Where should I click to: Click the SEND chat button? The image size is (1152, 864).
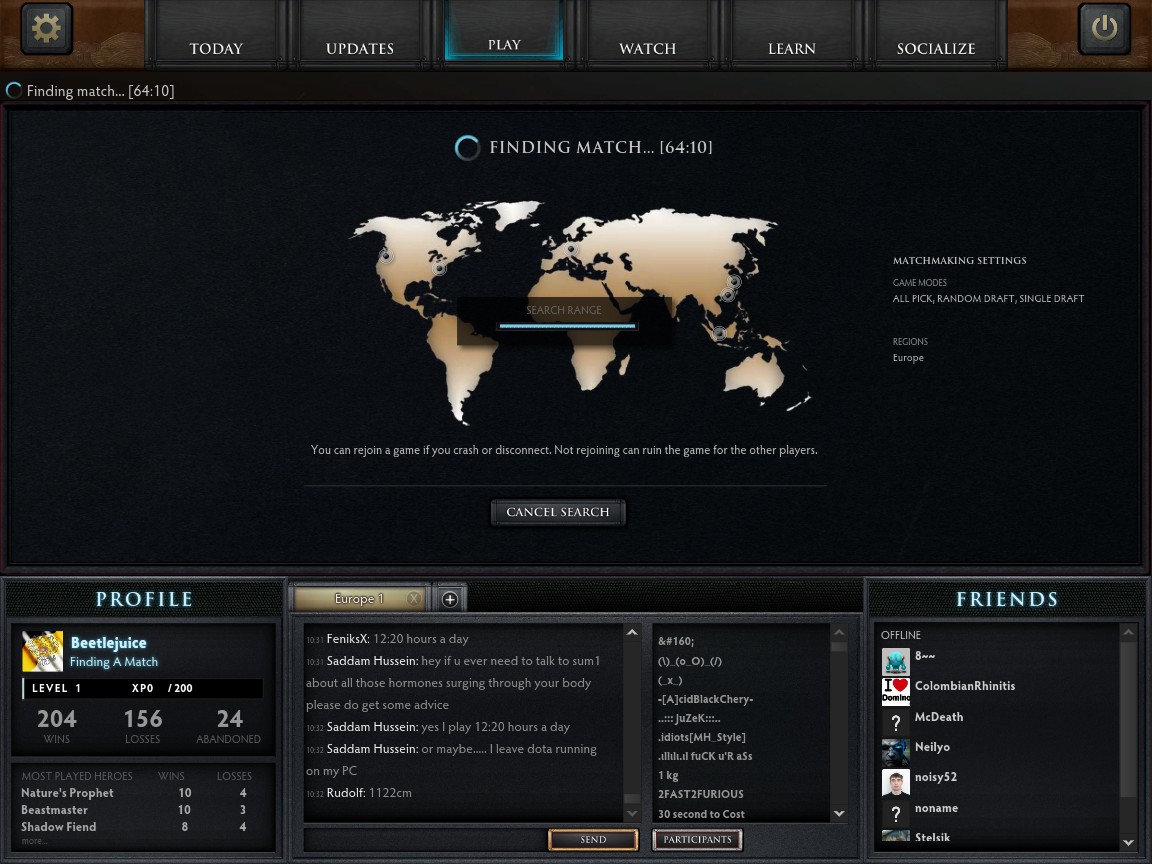(x=593, y=839)
